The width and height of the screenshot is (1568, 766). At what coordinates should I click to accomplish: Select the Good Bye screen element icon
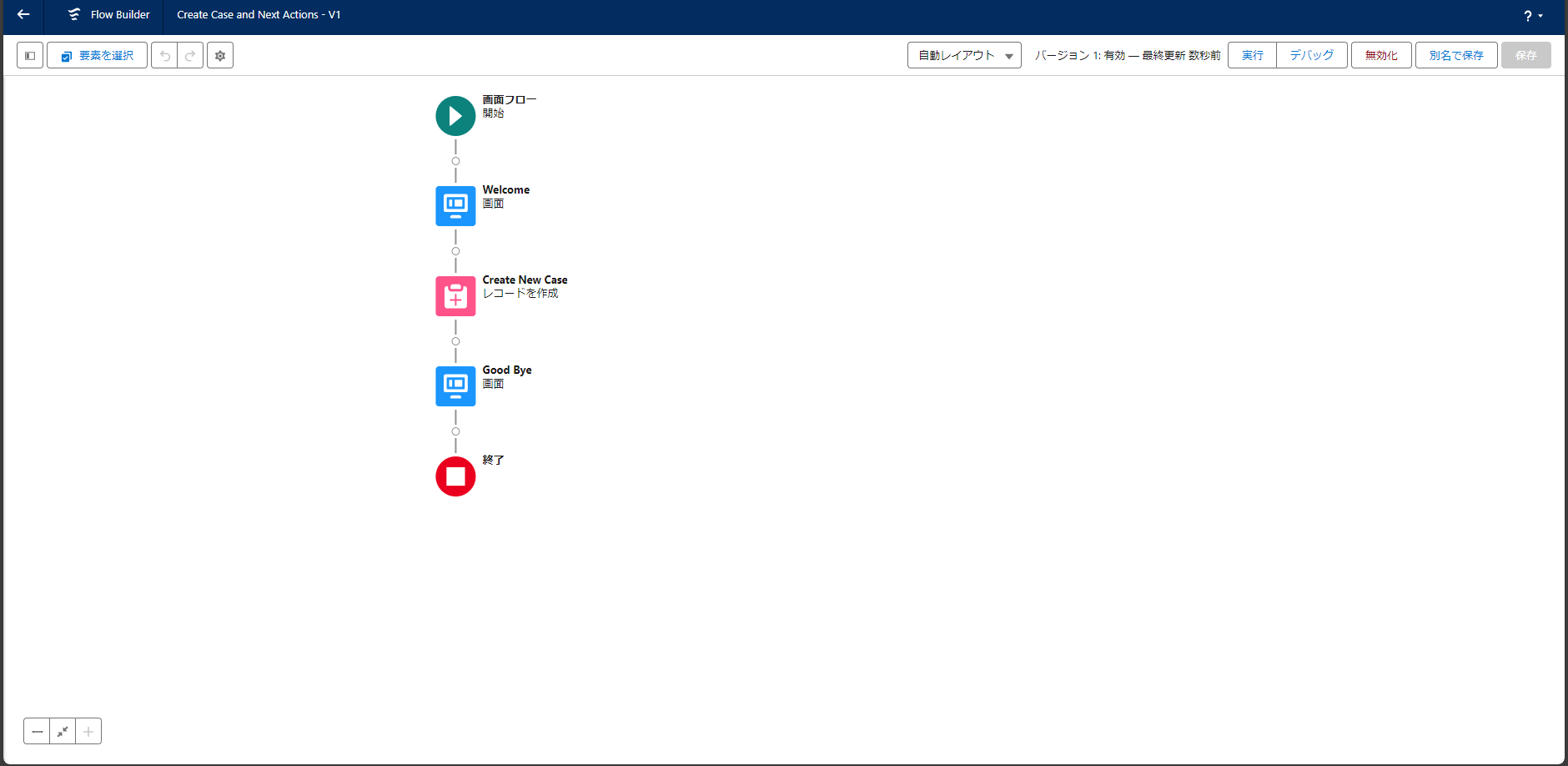(x=455, y=386)
